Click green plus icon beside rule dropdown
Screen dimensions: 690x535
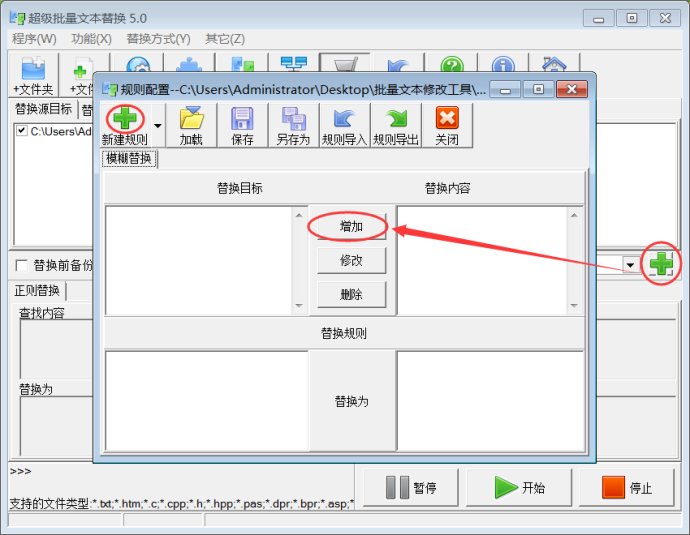tap(661, 264)
